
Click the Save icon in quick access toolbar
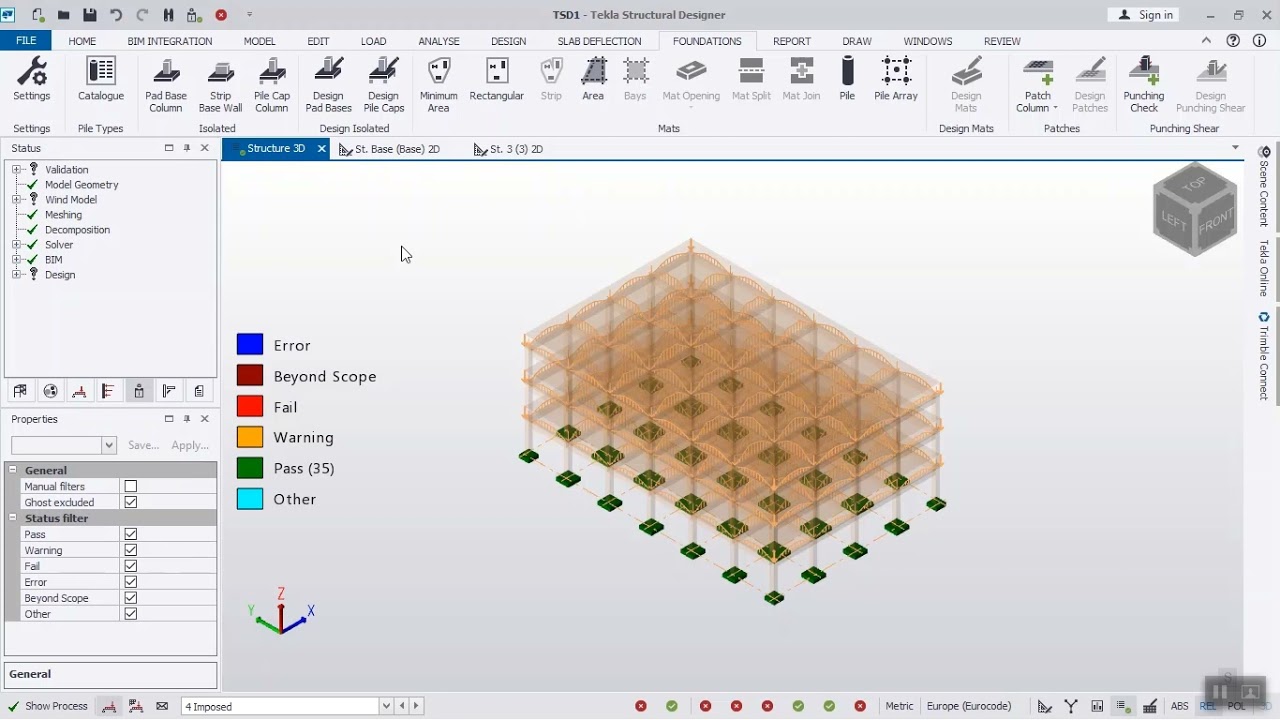click(x=90, y=15)
